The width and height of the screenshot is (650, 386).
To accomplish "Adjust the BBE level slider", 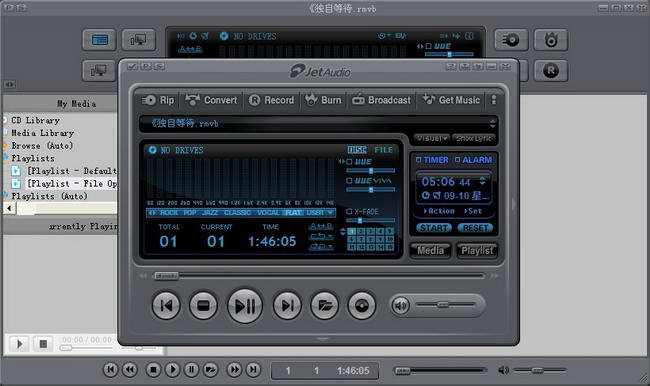I will tap(371, 171).
